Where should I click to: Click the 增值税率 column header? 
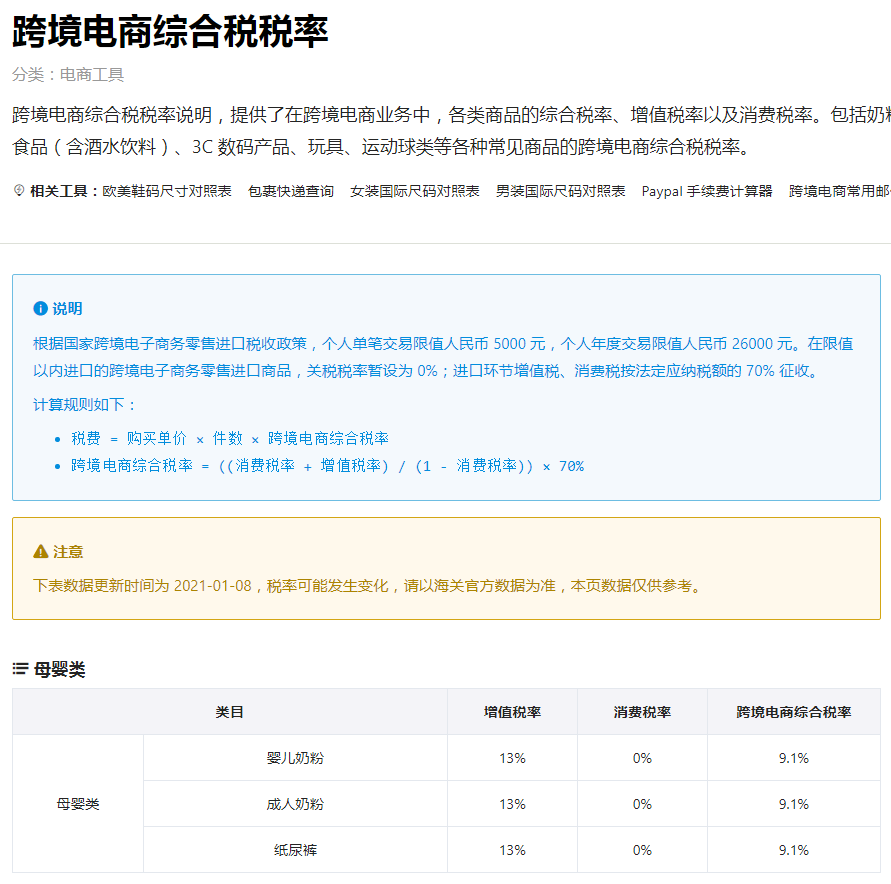pos(512,712)
